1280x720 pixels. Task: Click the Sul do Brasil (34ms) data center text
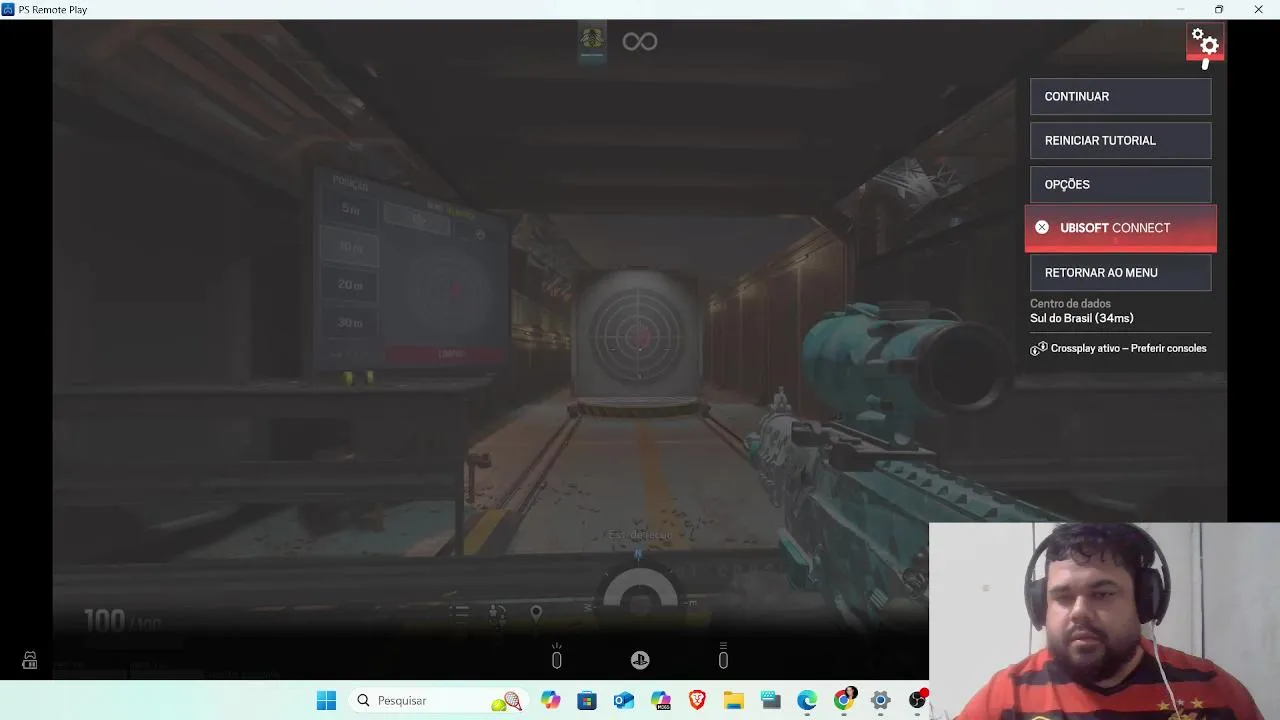pyautogui.click(x=1082, y=318)
